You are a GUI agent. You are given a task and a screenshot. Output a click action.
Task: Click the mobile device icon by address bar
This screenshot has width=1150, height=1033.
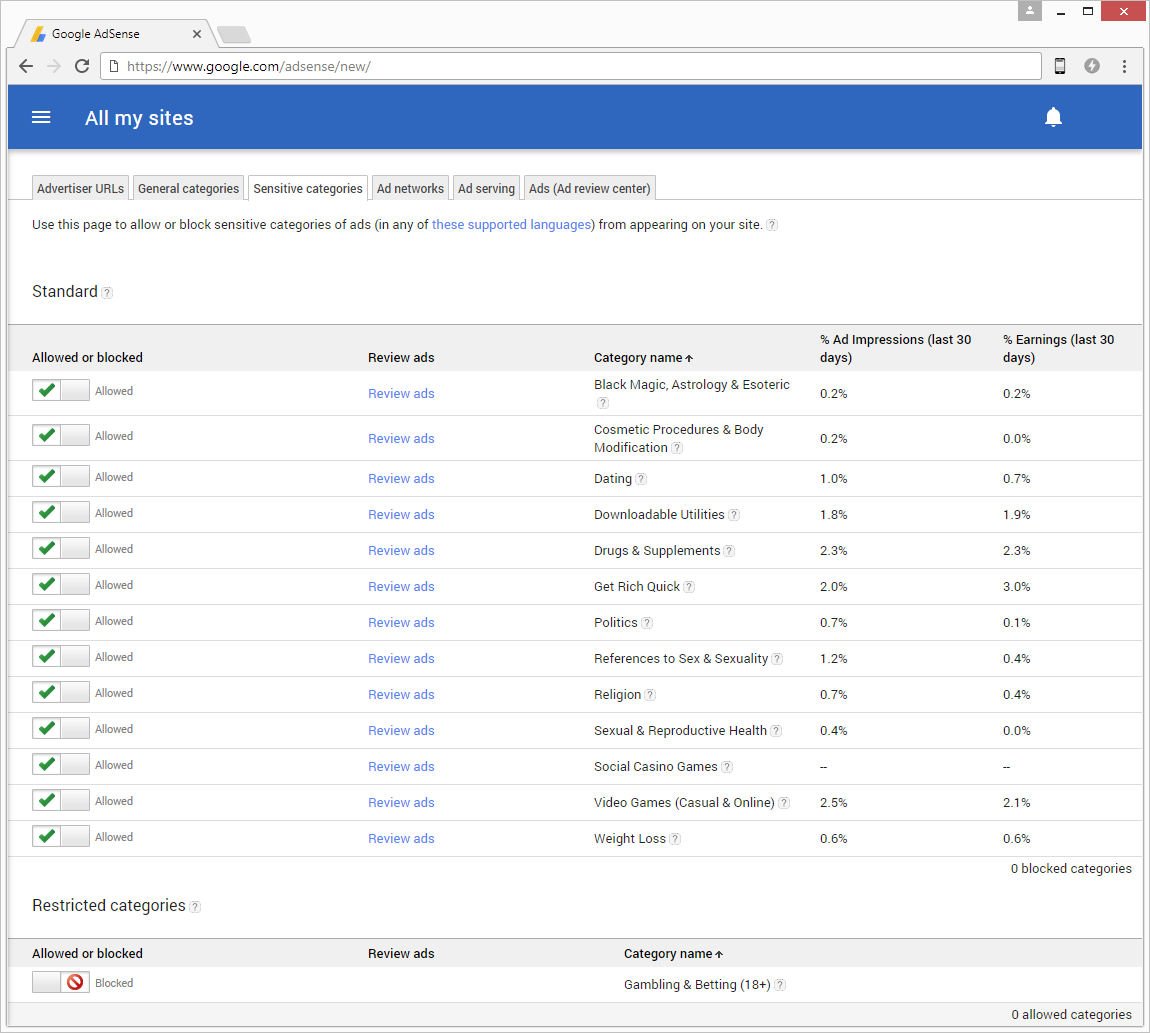click(1060, 66)
